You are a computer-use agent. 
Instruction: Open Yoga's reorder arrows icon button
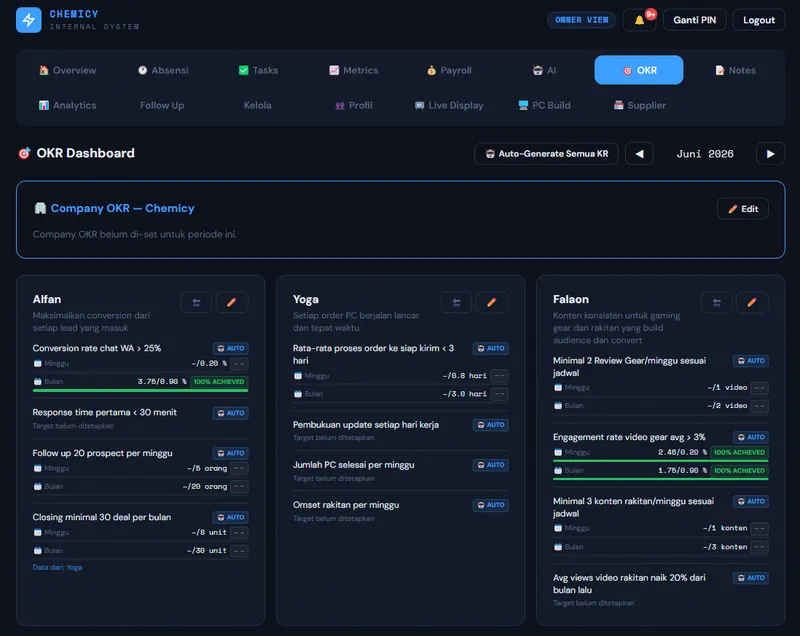coord(457,302)
